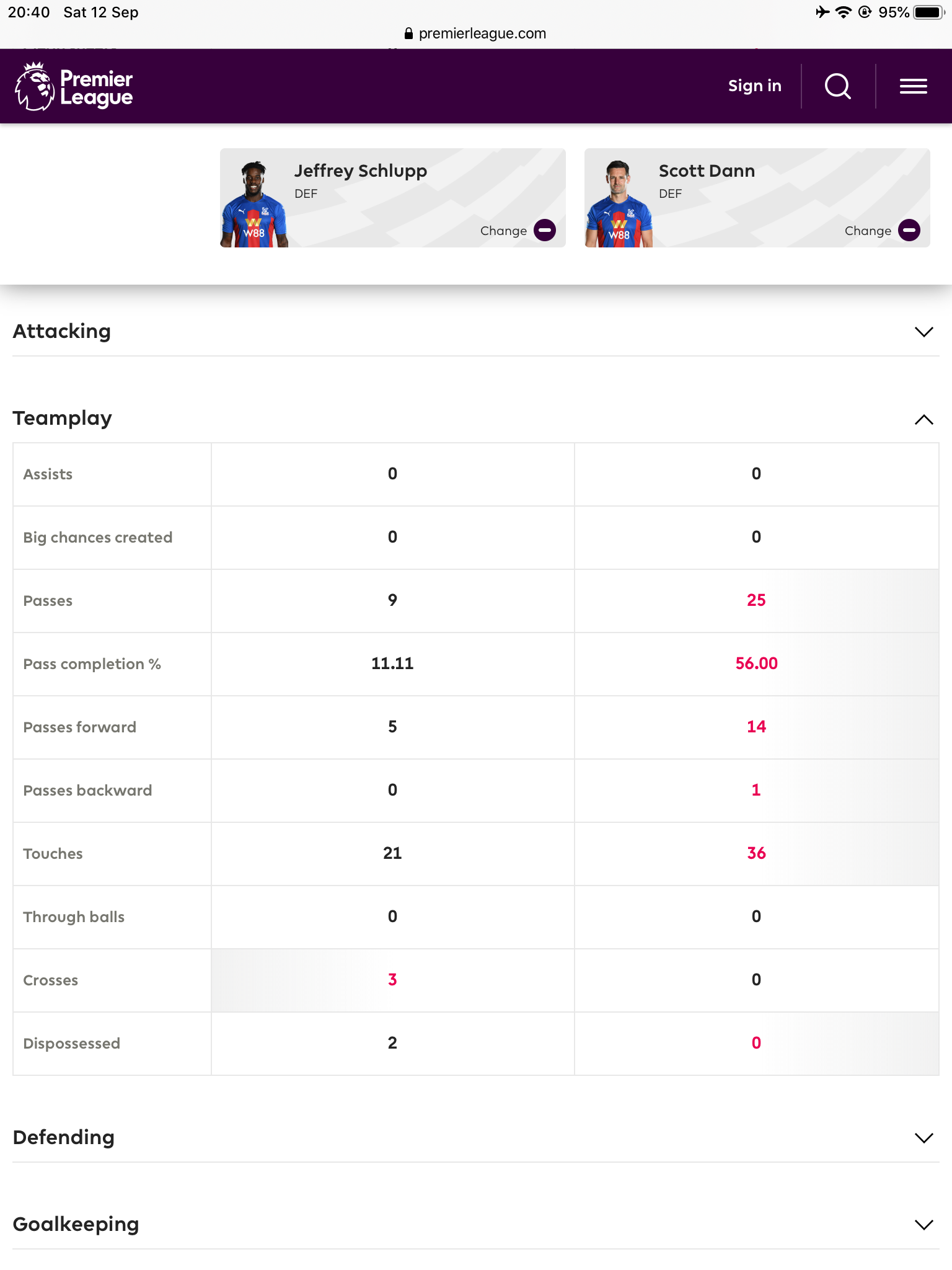952x1270 pixels.
Task: Tap Scott Dann player photo
Action: point(619,205)
